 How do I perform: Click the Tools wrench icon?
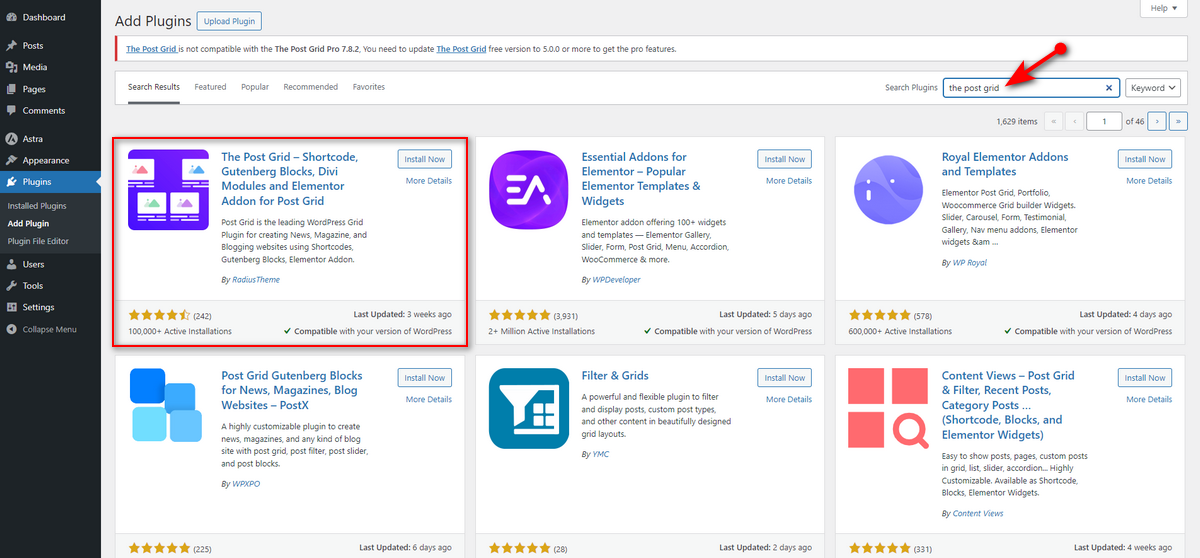coord(11,286)
